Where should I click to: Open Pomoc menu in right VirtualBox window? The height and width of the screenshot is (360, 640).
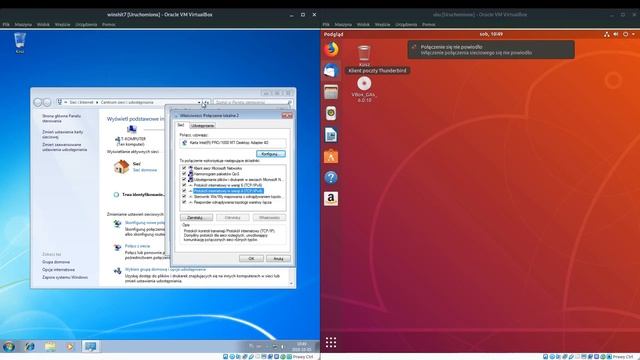(x=429, y=24)
